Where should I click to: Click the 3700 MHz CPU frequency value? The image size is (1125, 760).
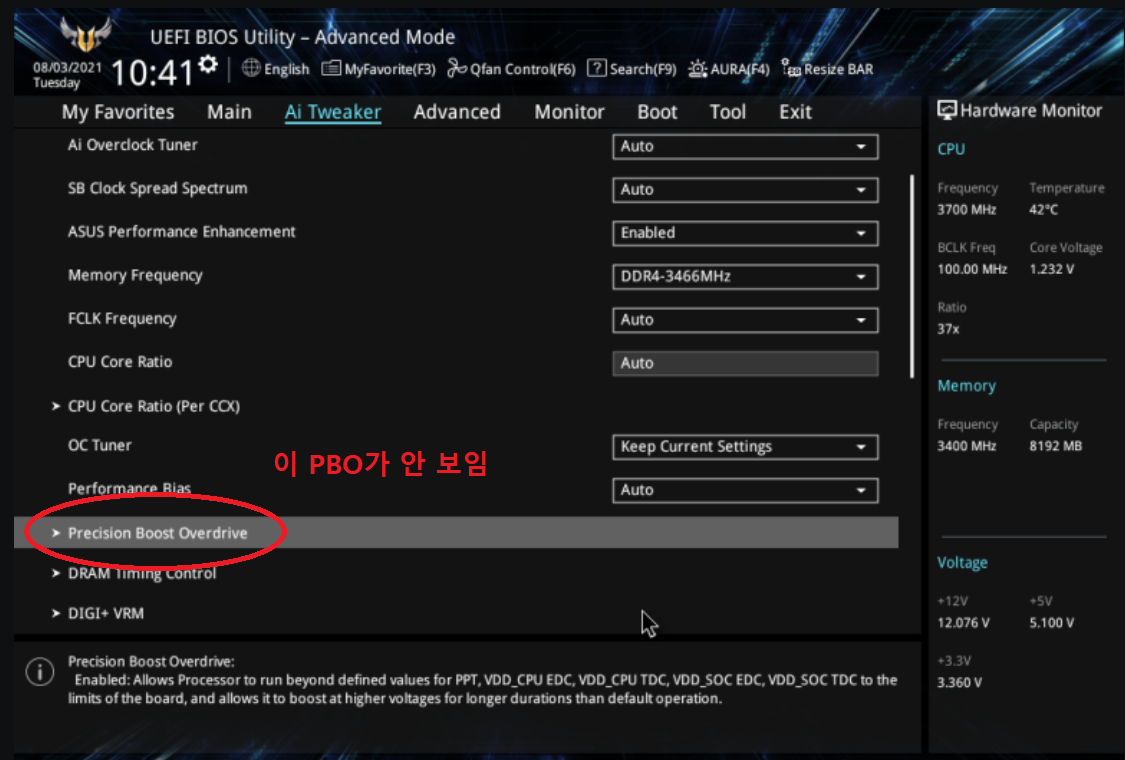click(966, 210)
